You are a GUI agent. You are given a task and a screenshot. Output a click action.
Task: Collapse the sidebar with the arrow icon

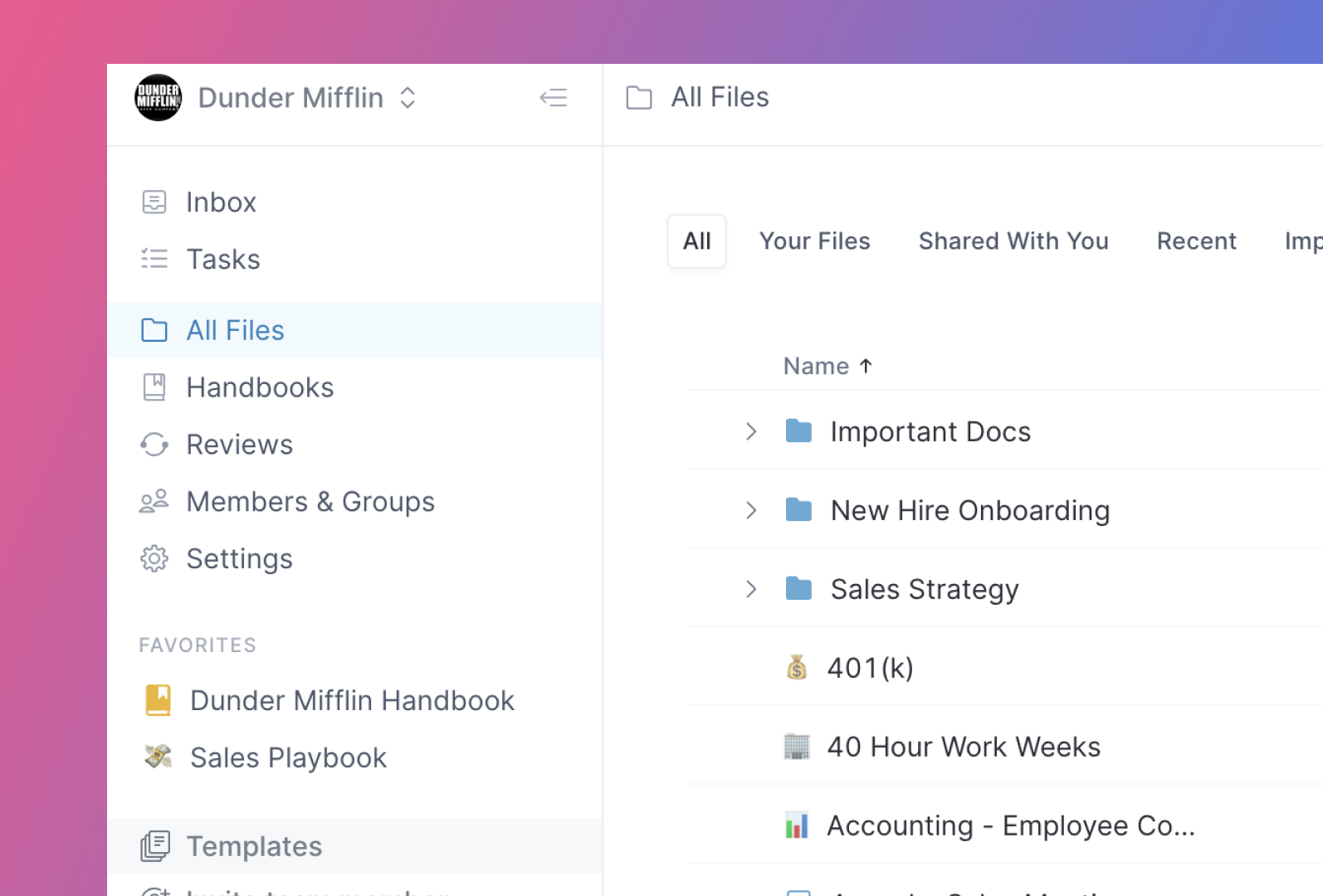coord(553,98)
